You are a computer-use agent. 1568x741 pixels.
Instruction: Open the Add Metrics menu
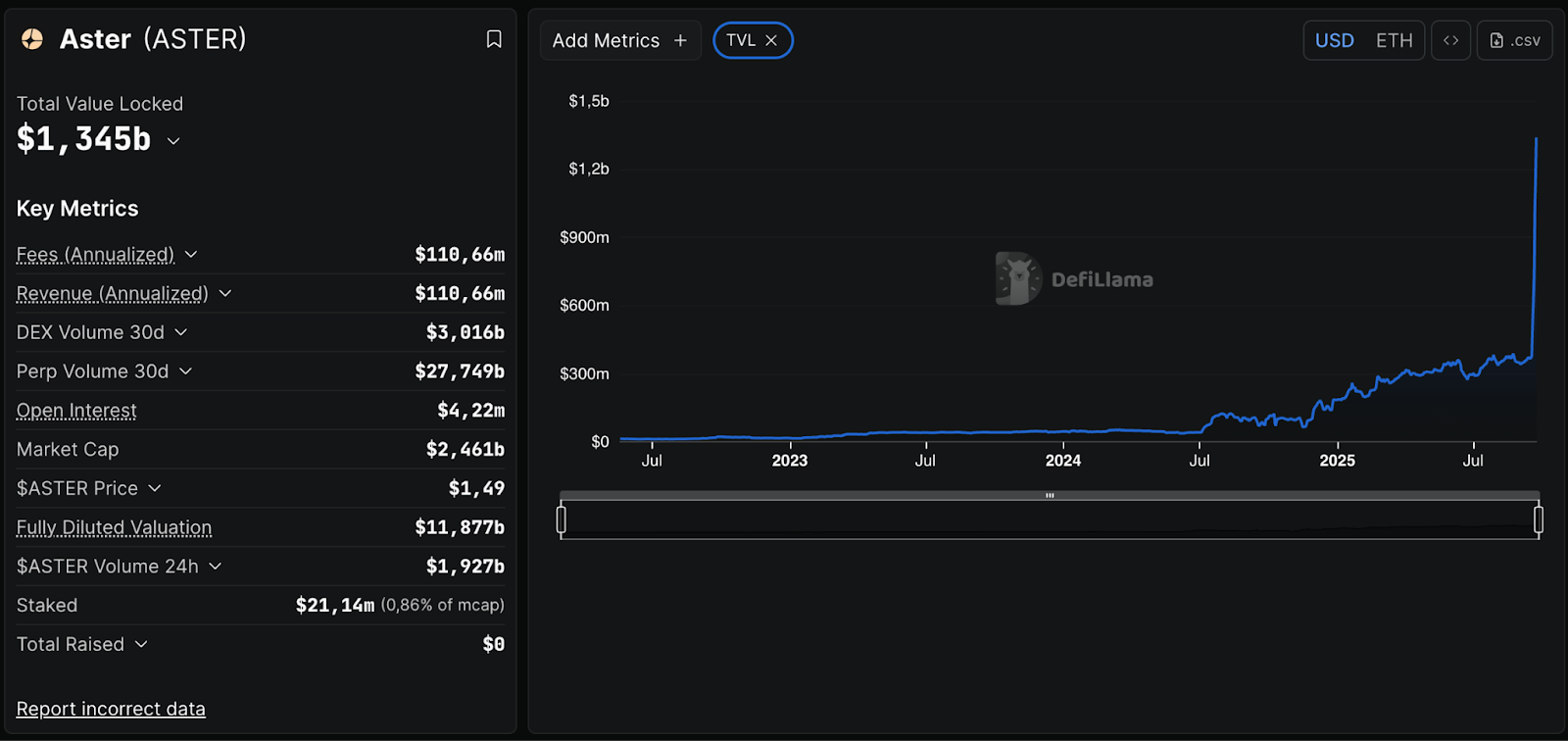click(620, 40)
